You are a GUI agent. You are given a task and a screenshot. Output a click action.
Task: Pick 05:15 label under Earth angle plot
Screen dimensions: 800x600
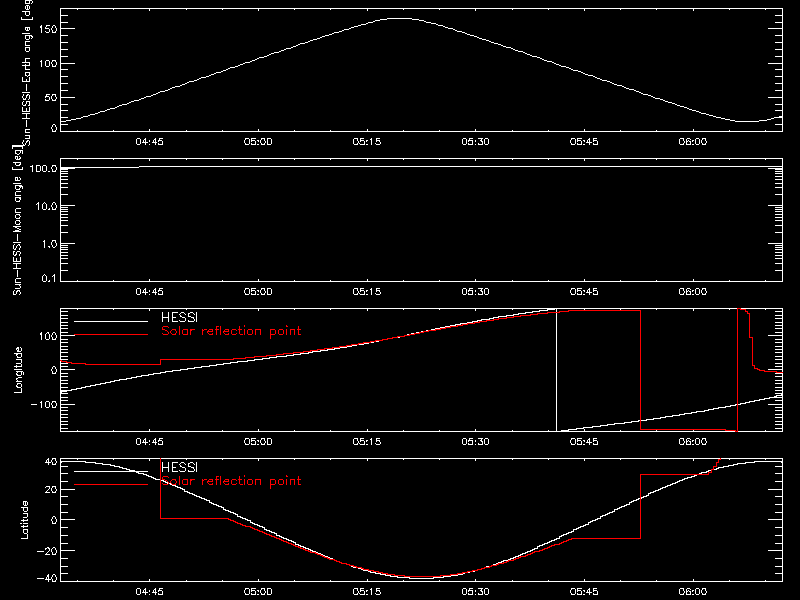[x=367, y=142]
